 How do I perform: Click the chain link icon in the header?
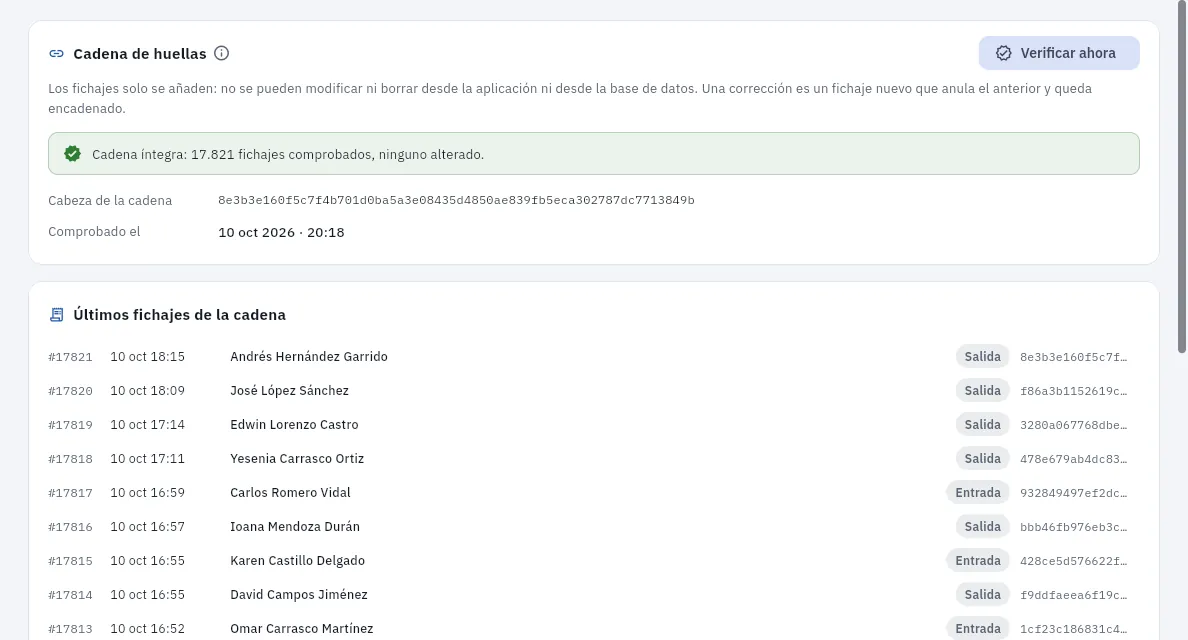[x=56, y=54]
